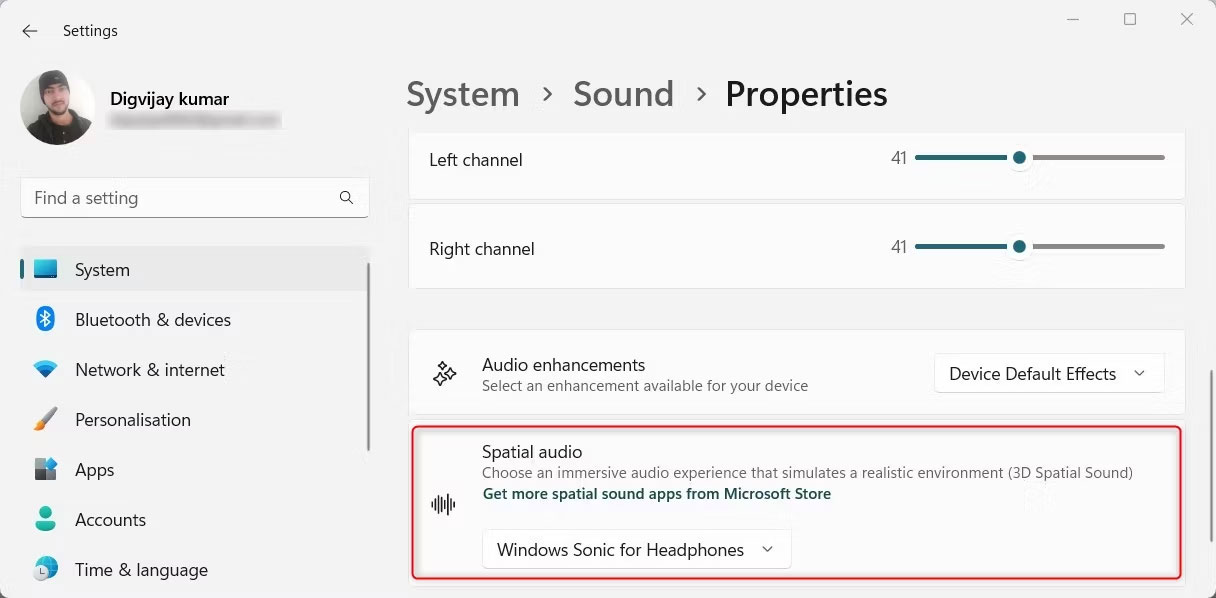
Task: Navigate to Sound in the breadcrumb
Action: [622, 93]
